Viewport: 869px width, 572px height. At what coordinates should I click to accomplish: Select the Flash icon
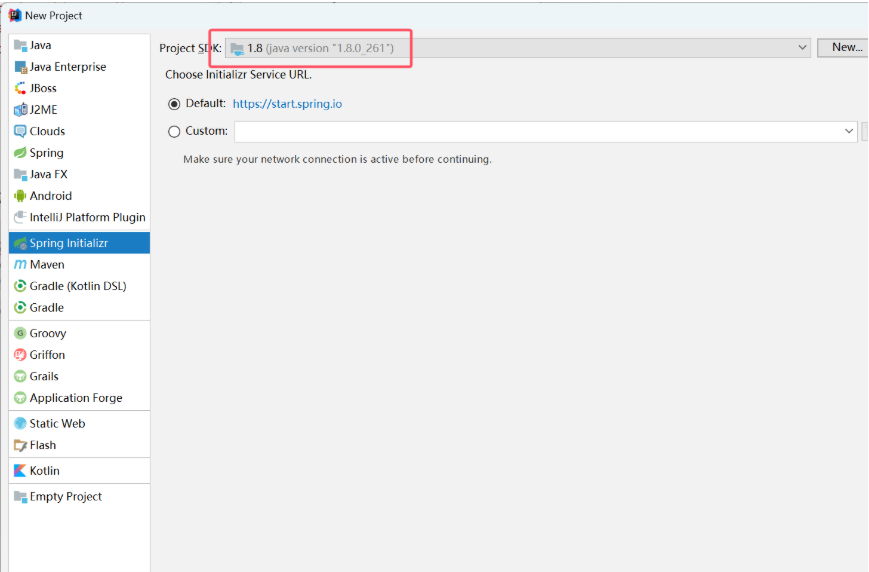tap(21, 445)
